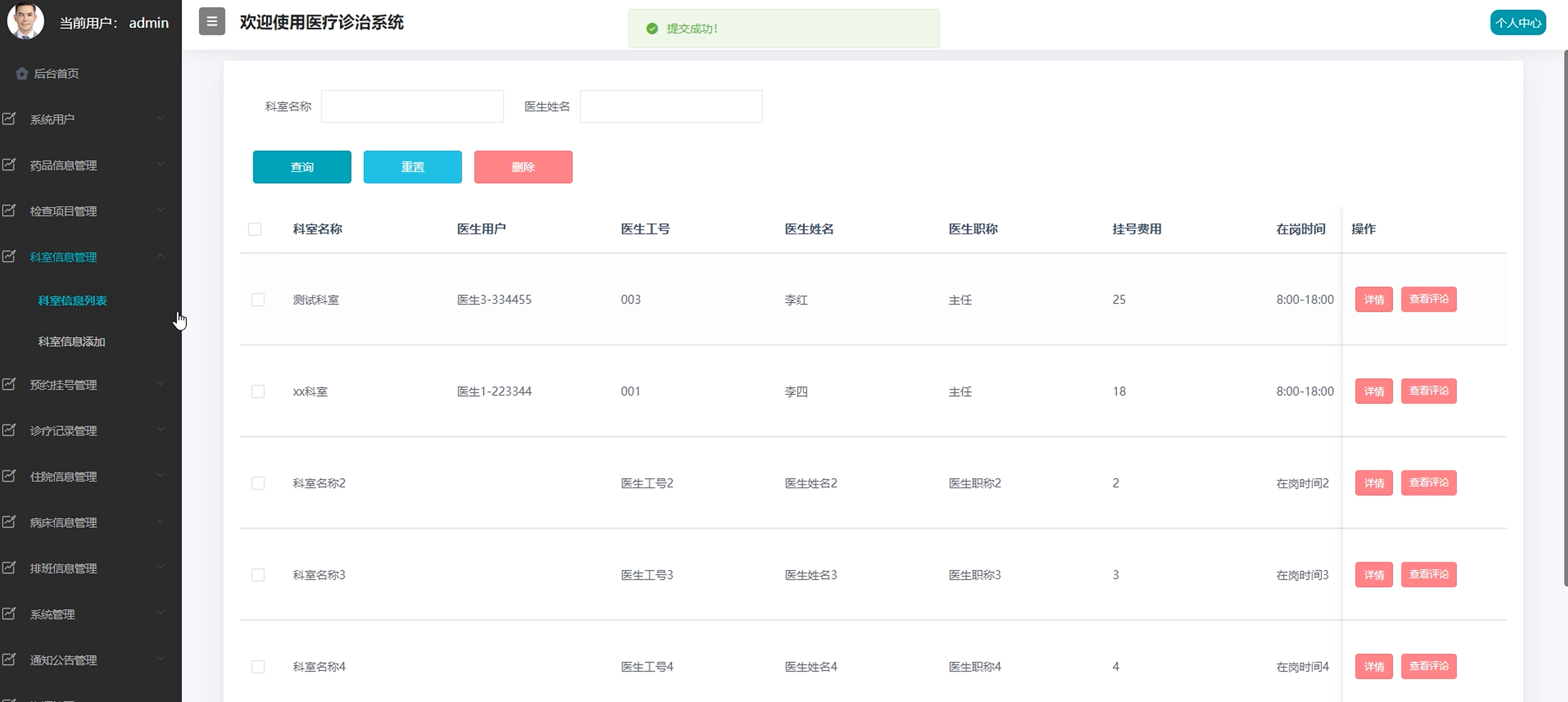
Task: Open 查看评论 for the 李红 row
Action: [1428, 299]
